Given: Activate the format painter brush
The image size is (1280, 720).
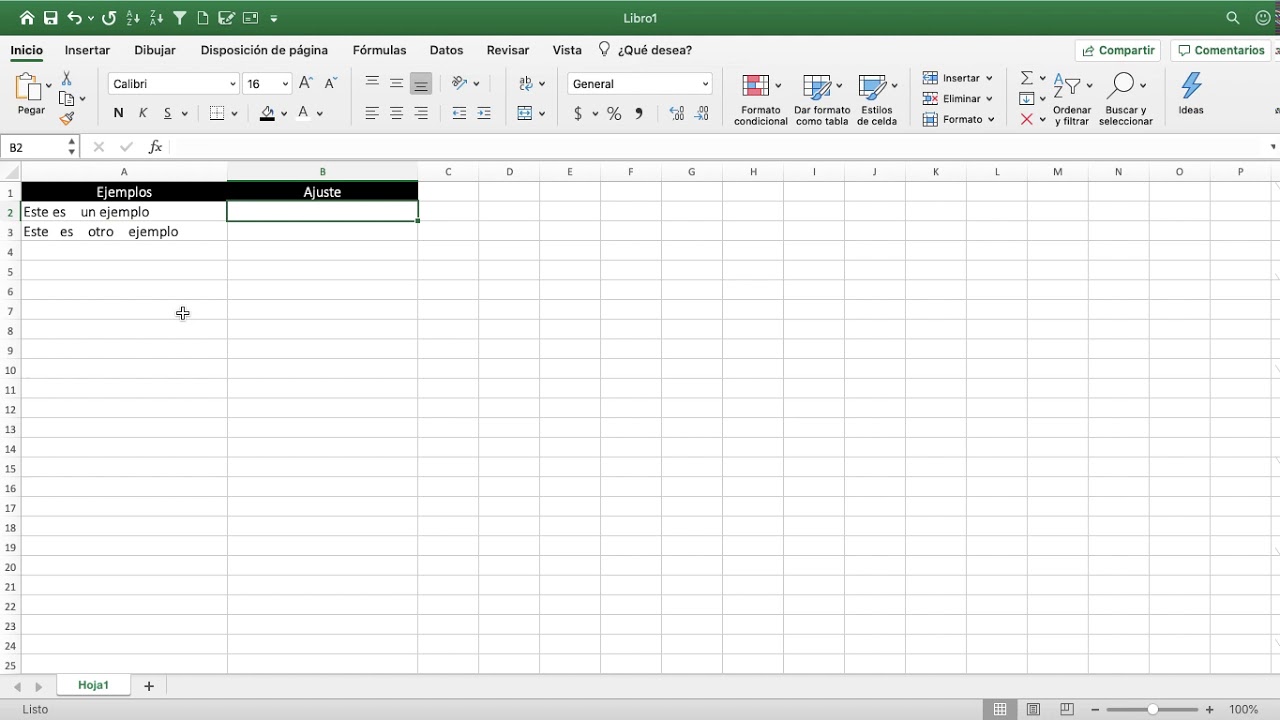Looking at the screenshot, I should 67,118.
